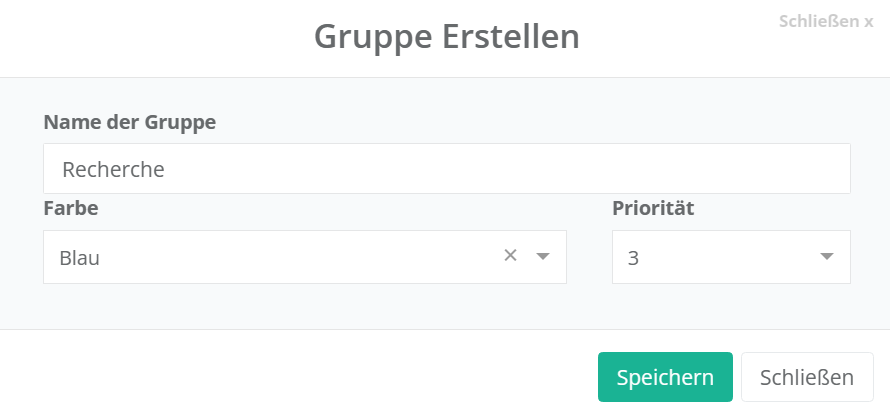The width and height of the screenshot is (890, 418).
Task: Expand the Farbe dropdown arrow
Action: click(543, 257)
